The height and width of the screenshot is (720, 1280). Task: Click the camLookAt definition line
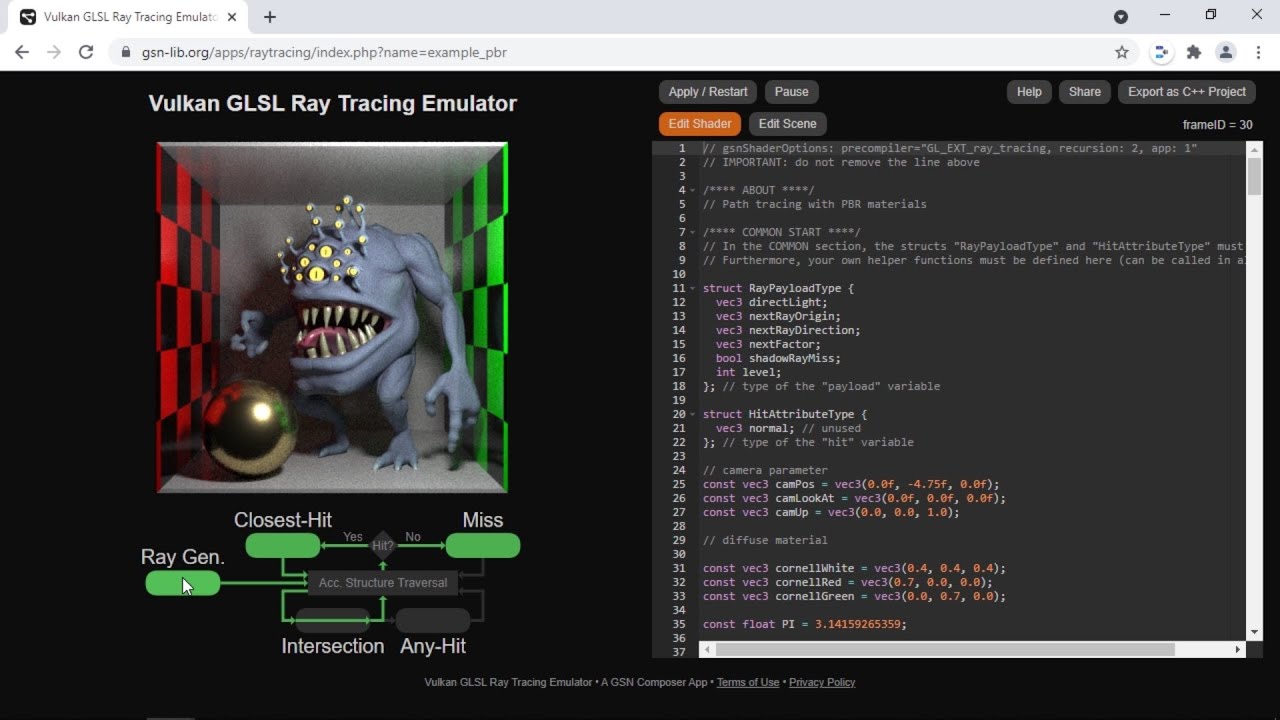coord(854,498)
